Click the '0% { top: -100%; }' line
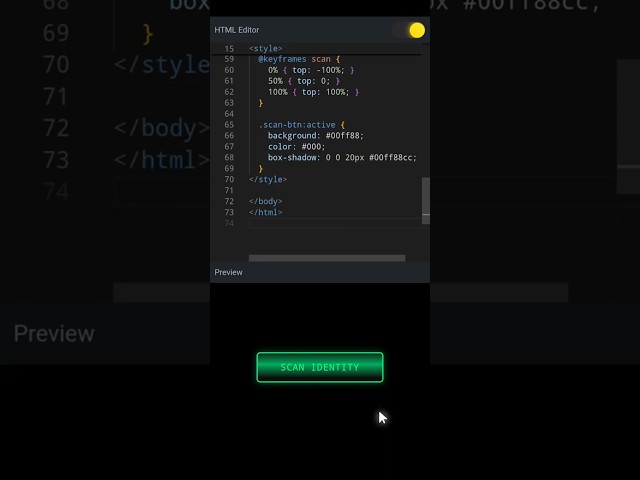The width and height of the screenshot is (640, 480). 311,70
